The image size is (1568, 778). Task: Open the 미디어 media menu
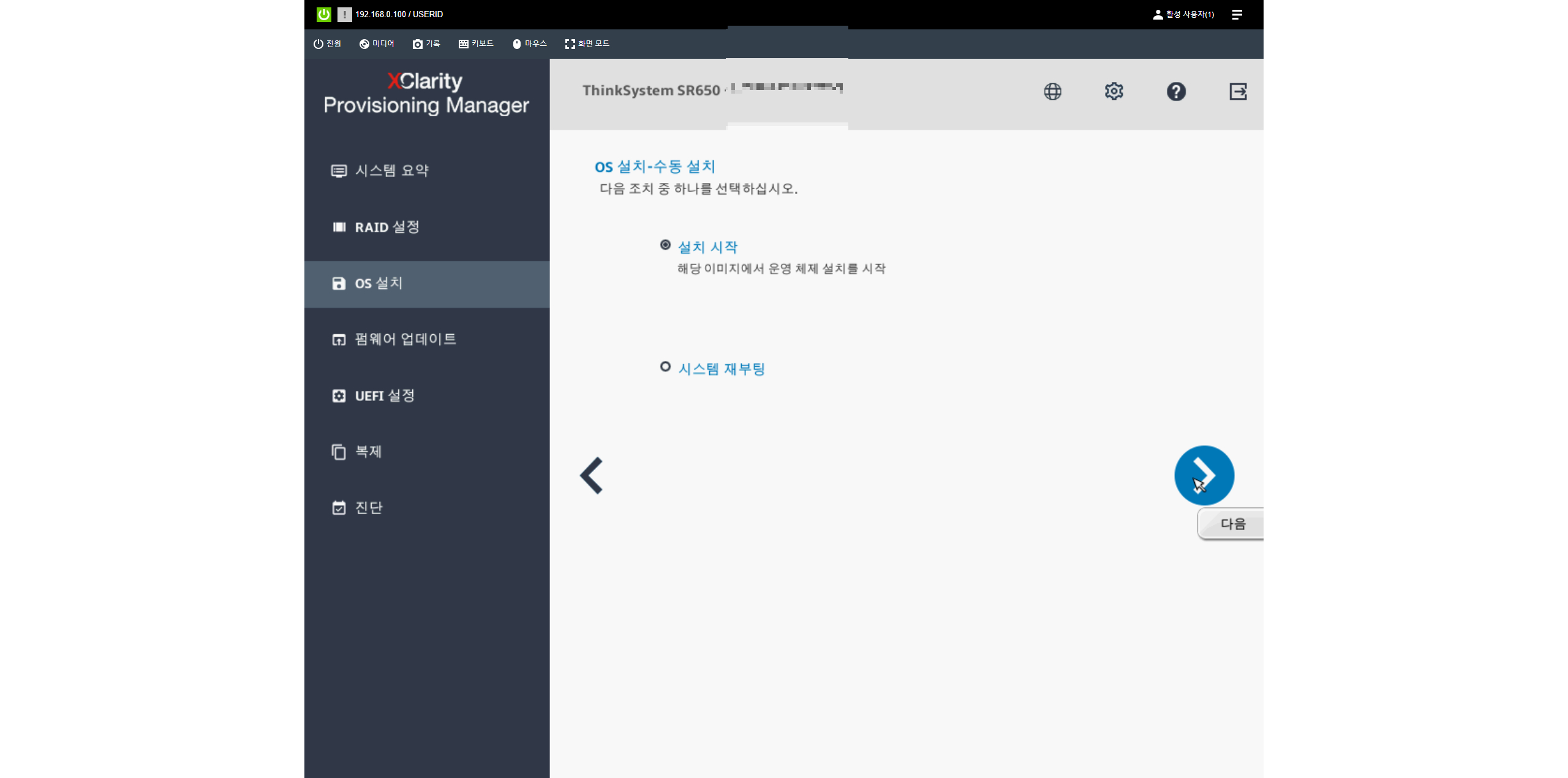click(377, 43)
